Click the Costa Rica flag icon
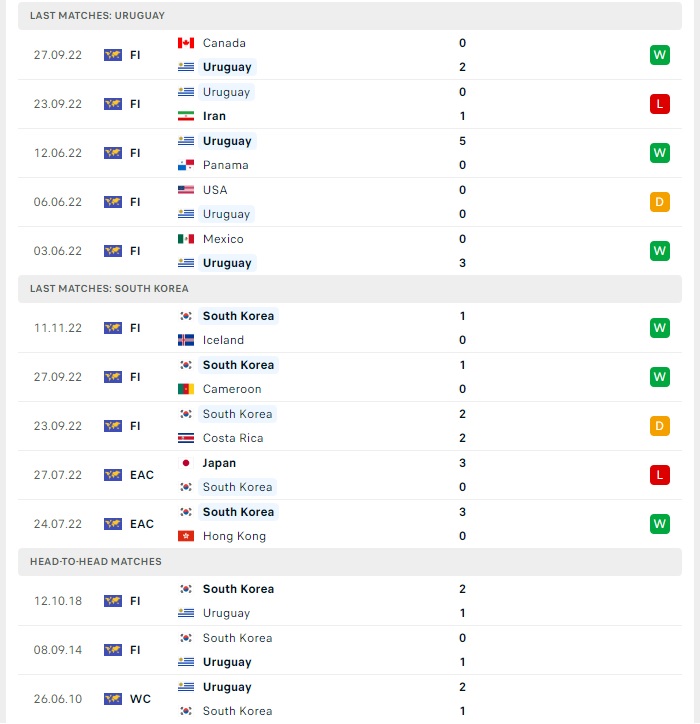 point(186,438)
